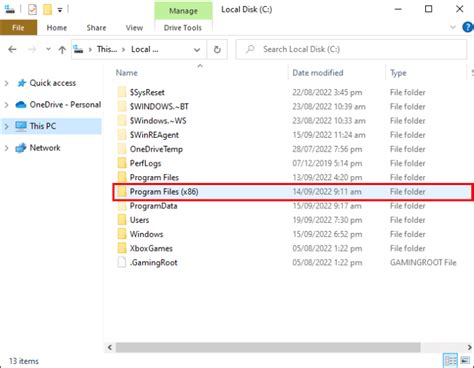Select the .GamingRoot file icon

point(122,262)
